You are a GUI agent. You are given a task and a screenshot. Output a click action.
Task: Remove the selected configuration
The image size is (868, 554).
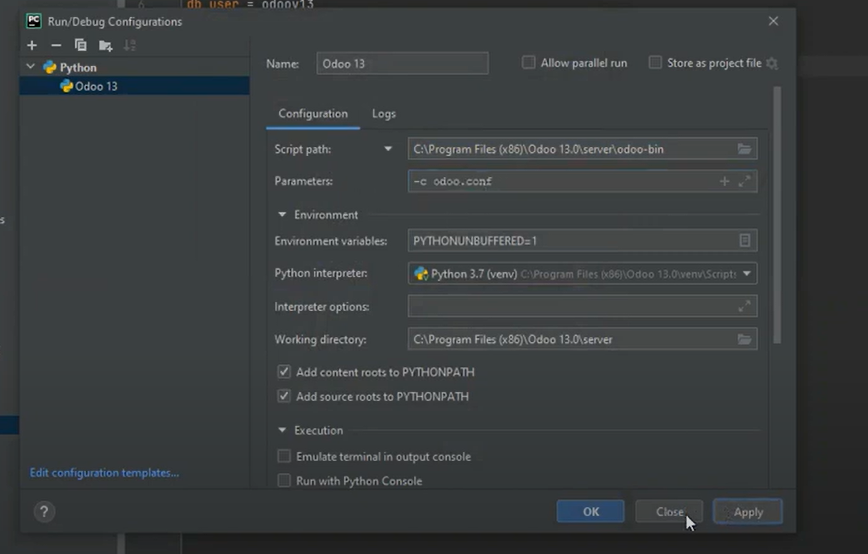tap(56, 45)
